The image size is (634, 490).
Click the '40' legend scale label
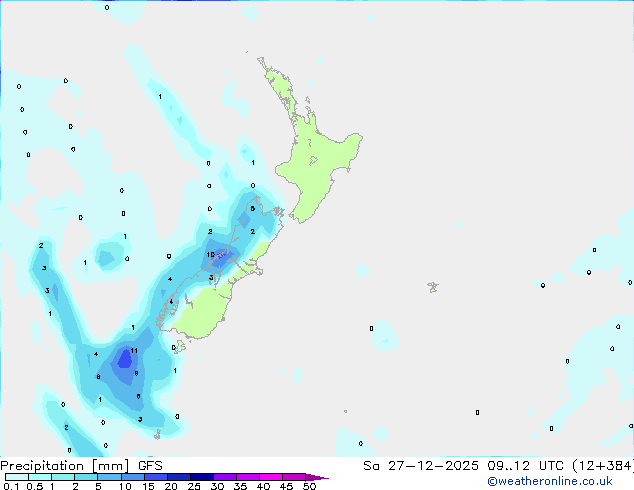point(263,486)
